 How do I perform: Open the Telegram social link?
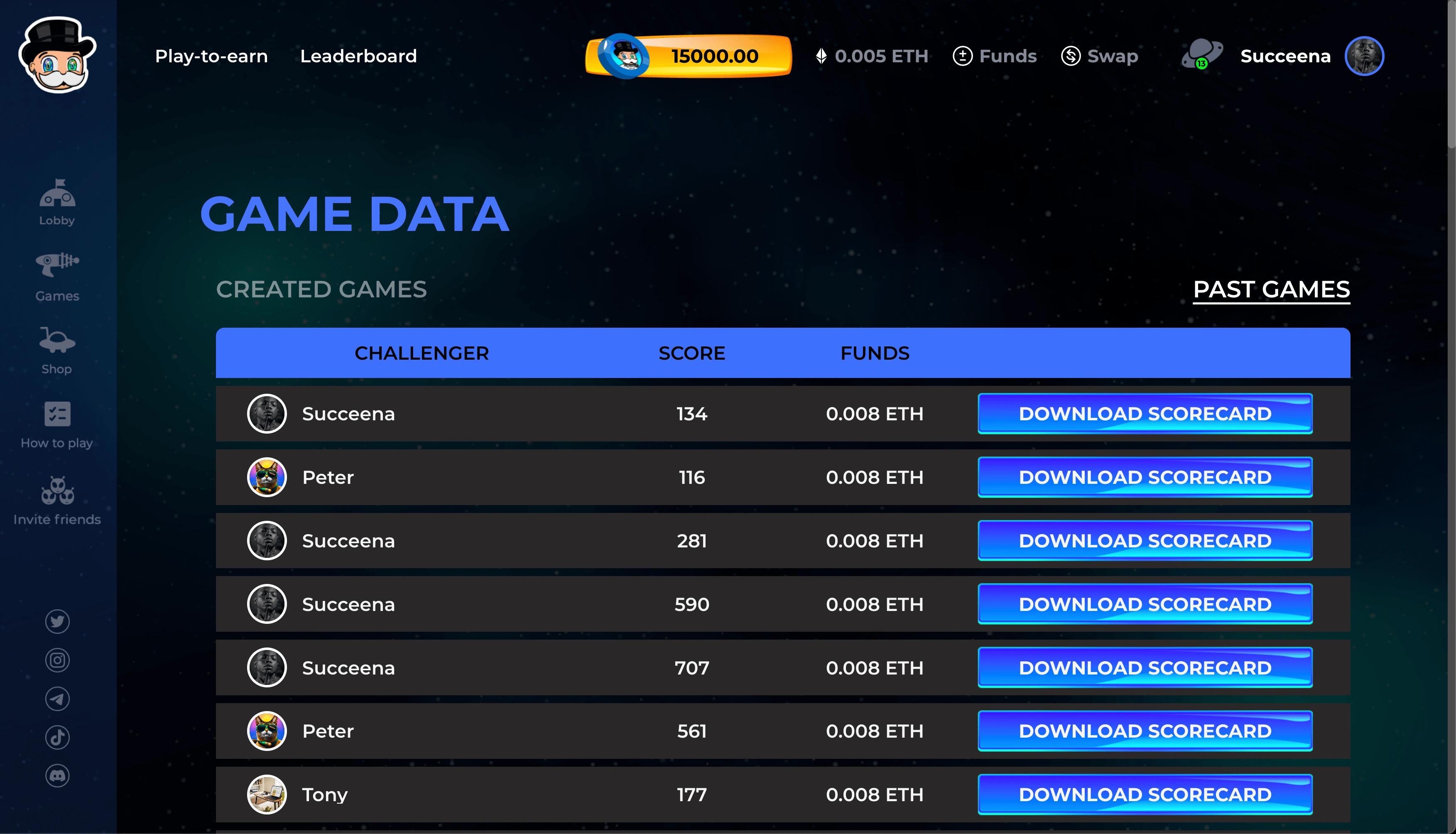point(57,699)
